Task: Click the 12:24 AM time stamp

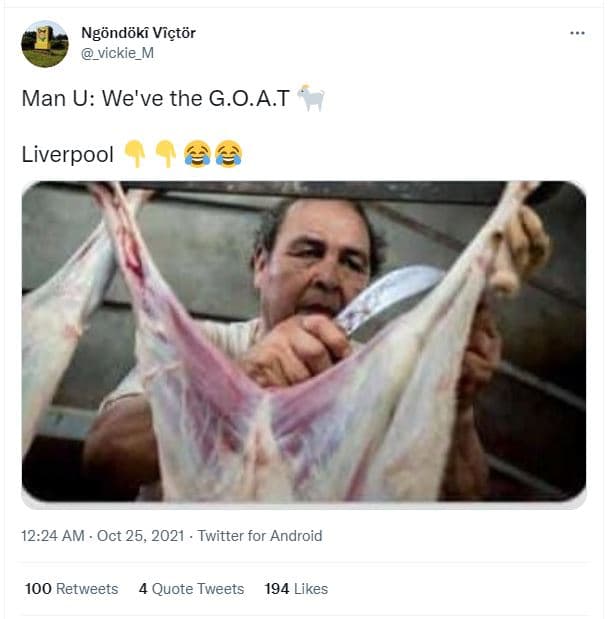Action: (x=53, y=536)
